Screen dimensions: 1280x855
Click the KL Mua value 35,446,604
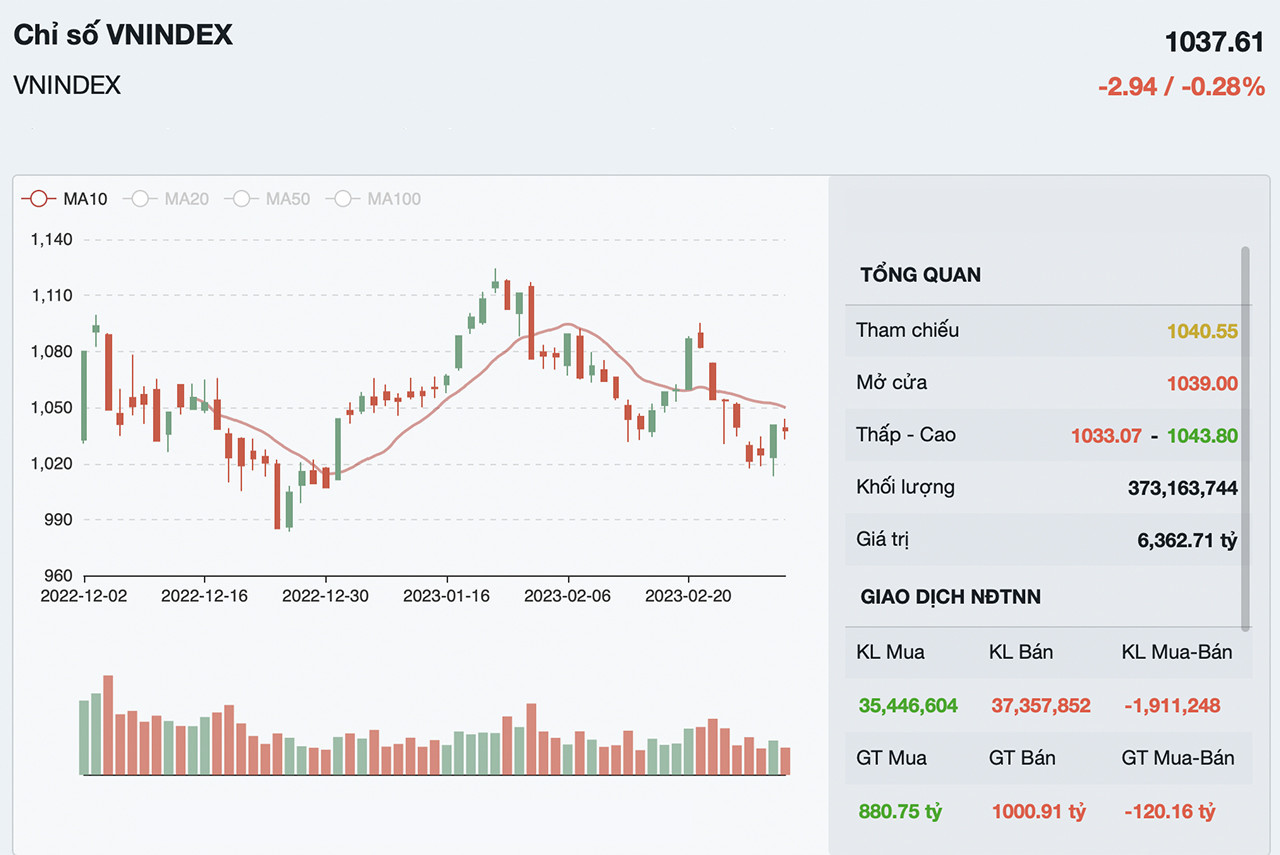[x=908, y=706]
